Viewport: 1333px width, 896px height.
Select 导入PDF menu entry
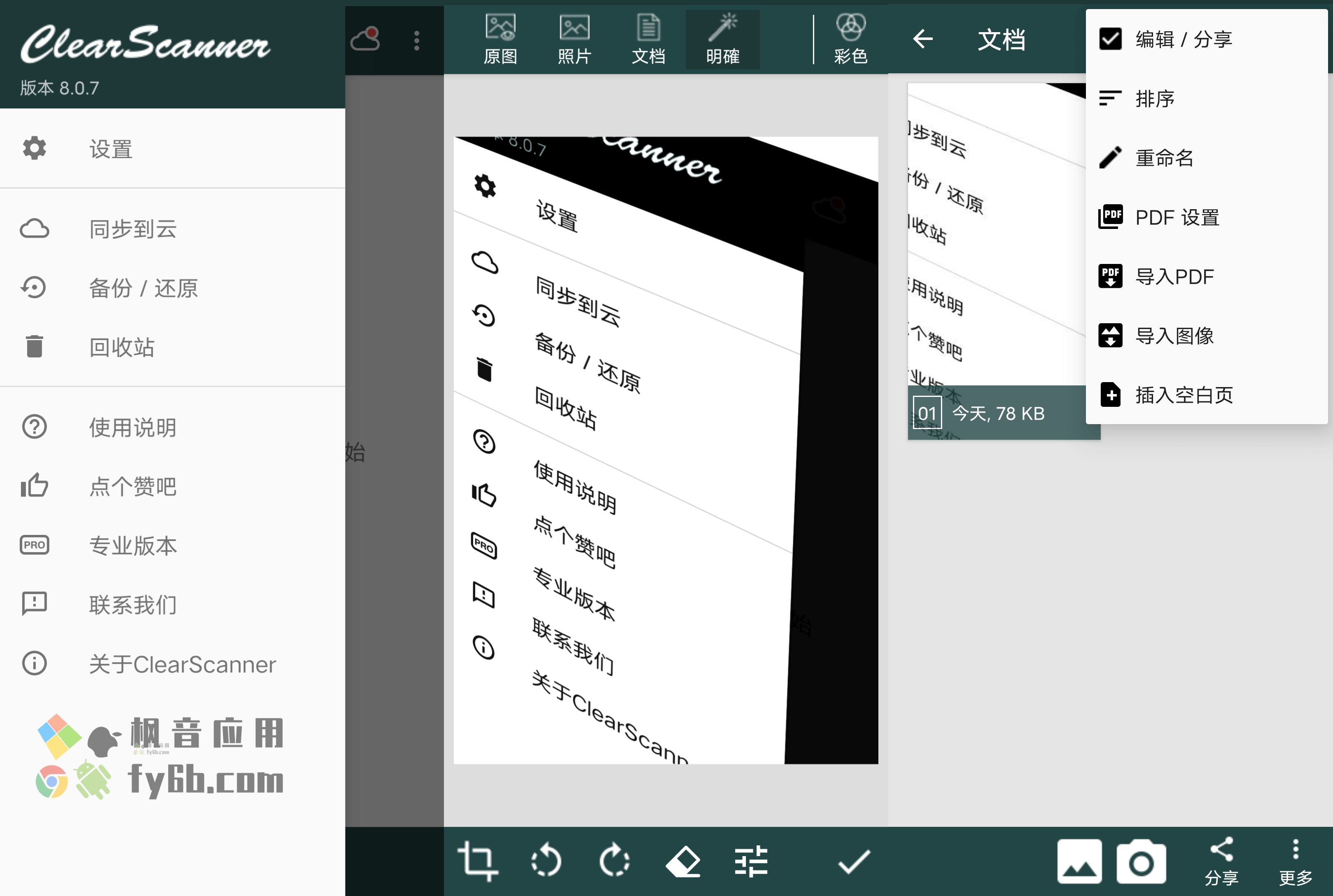pyautogui.click(x=1207, y=277)
